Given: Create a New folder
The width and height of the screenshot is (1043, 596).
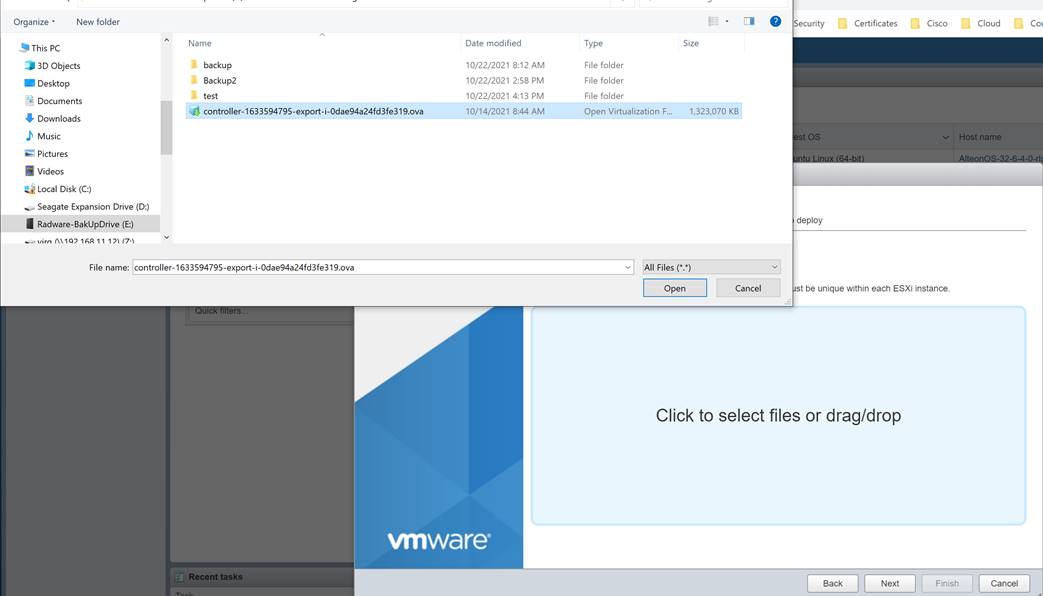Looking at the screenshot, I should 97,21.
